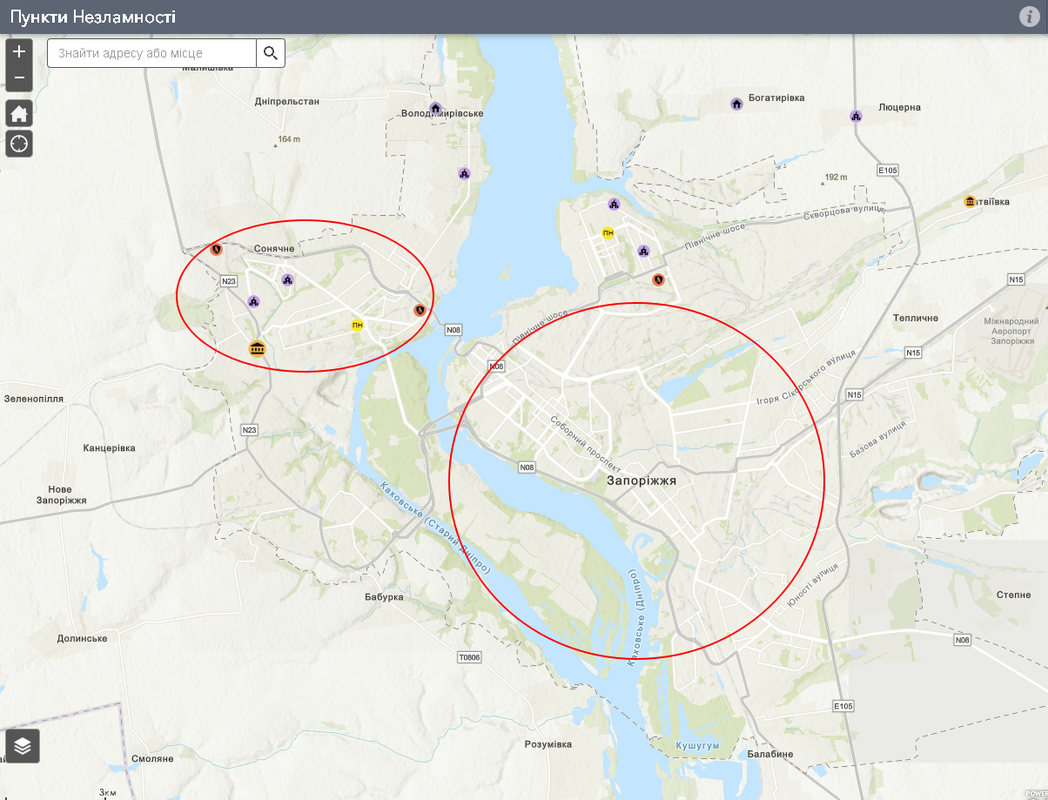Click the Канцерівка place label

[109, 448]
